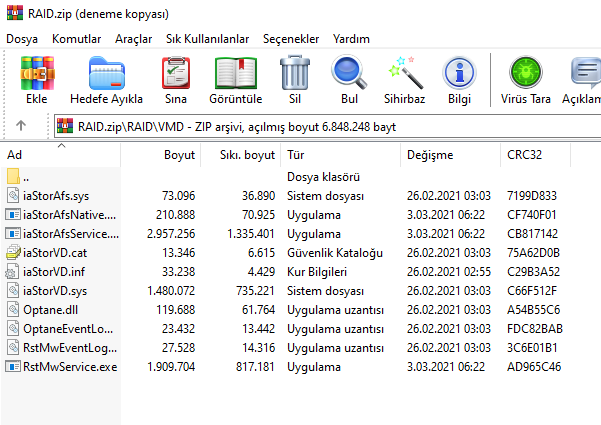Click CRC32 value 7199D833
This screenshot has height=425, width=601.
[532, 196]
